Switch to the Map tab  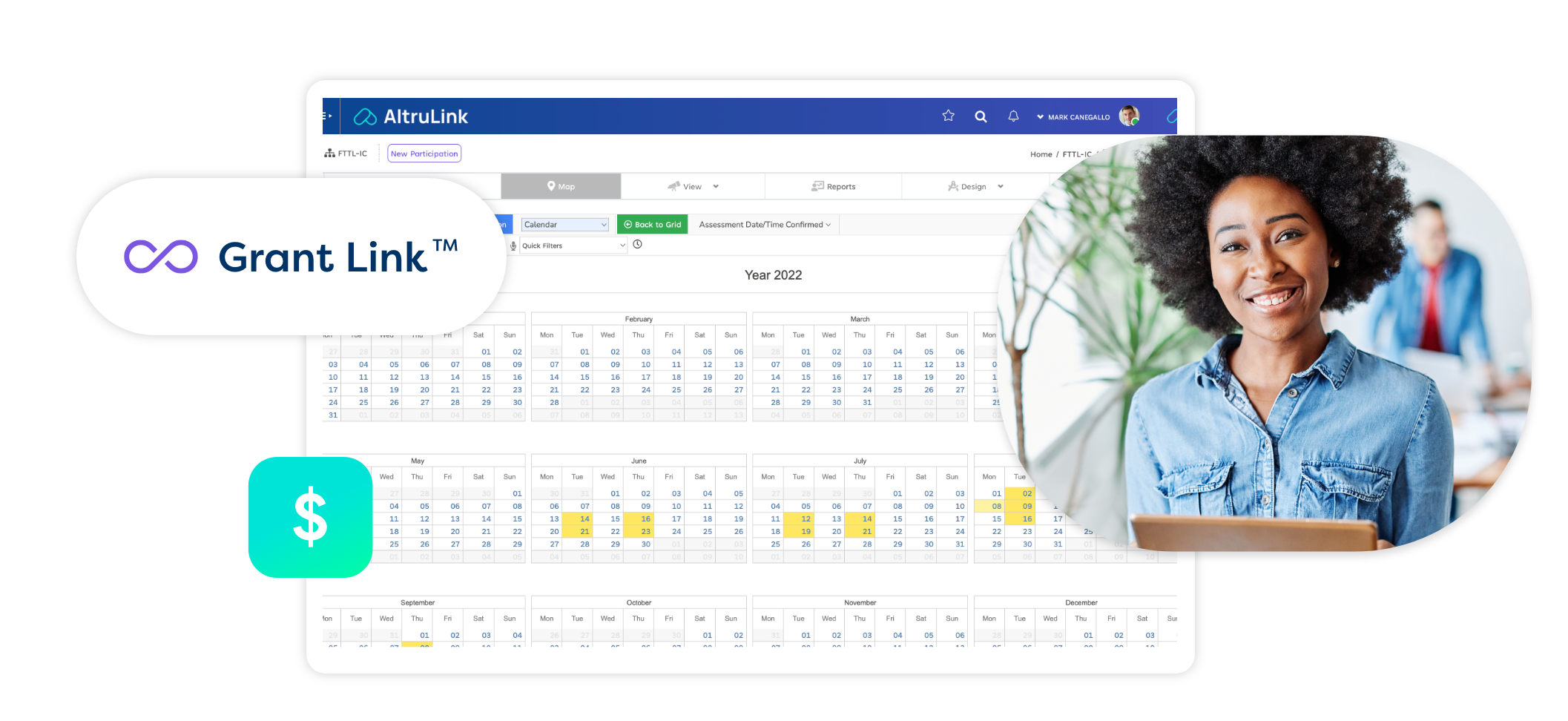tap(561, 186)
